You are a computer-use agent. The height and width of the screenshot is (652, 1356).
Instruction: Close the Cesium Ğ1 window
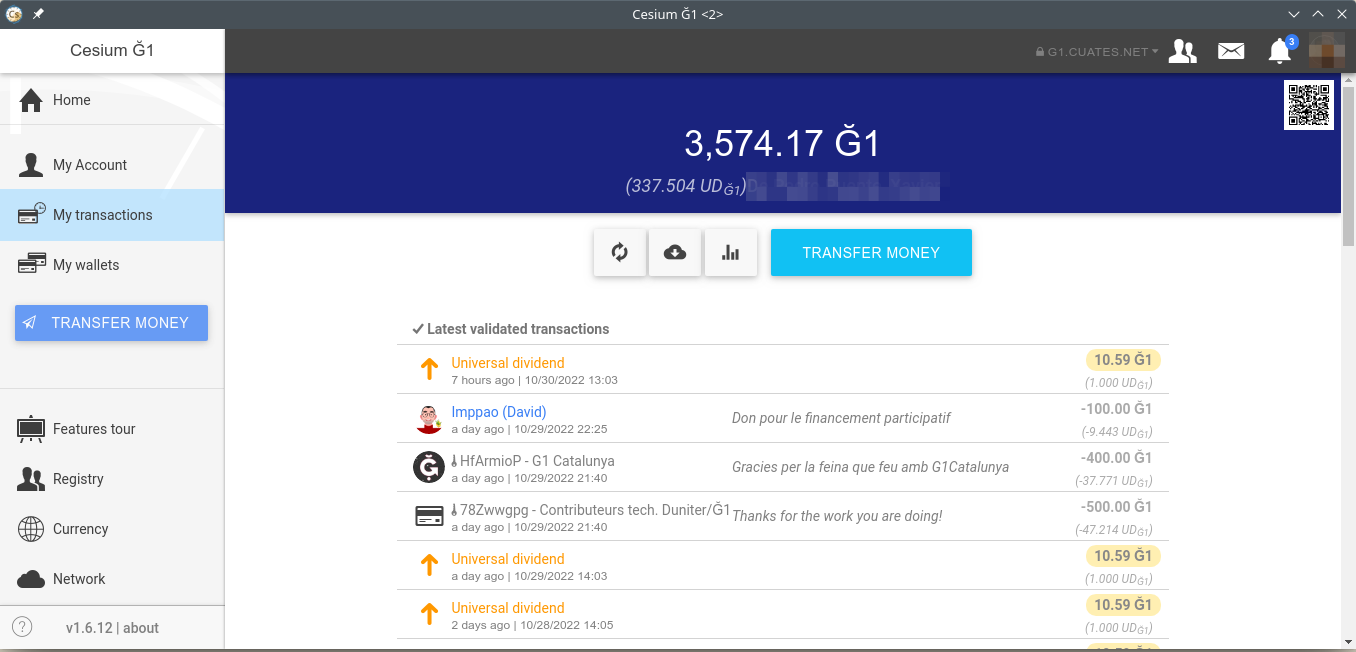tap(1341, 14)
